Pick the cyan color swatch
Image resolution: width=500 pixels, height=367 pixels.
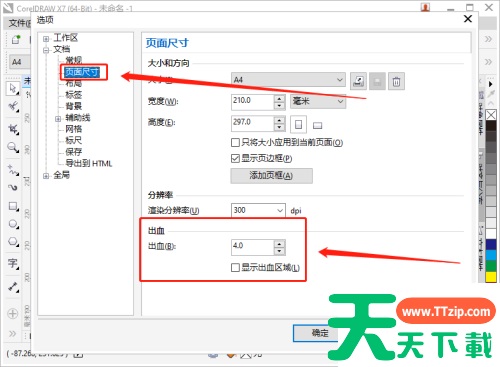pos(491,255)
